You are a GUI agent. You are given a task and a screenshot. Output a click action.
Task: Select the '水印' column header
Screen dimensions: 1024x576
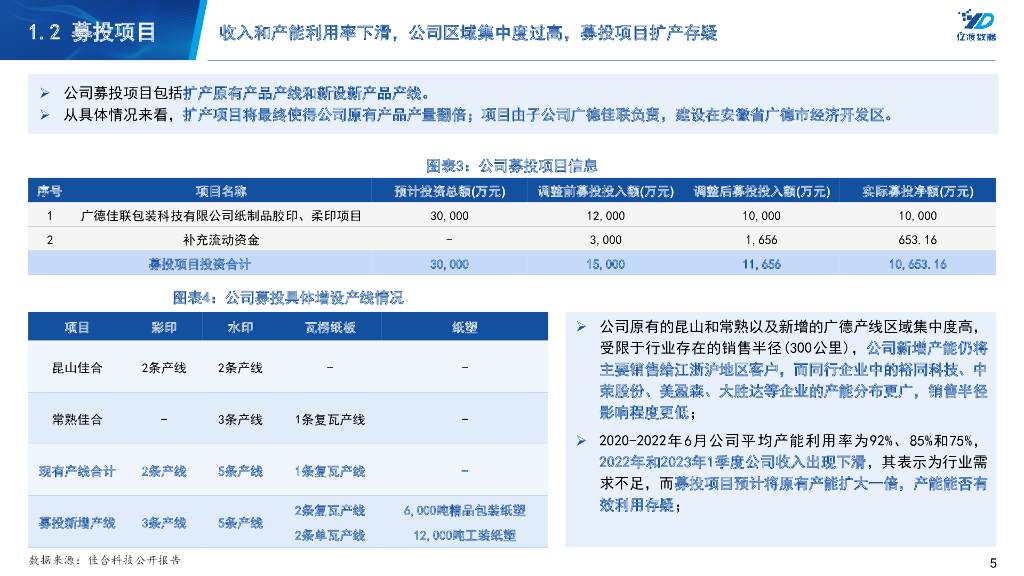click(240, 327)
